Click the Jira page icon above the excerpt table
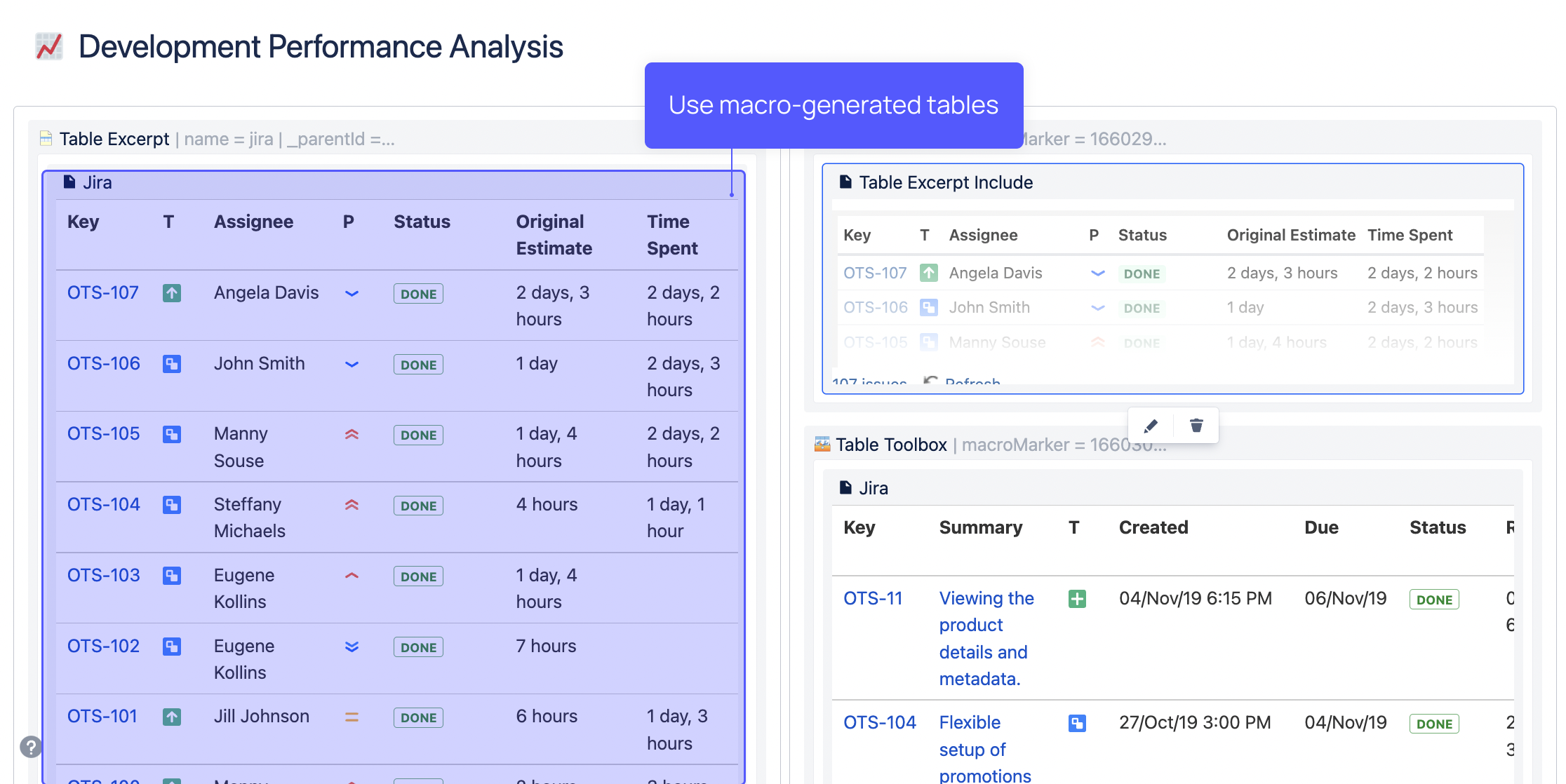This screenshot has width=1566, height=784. pyautogui.click(x=69, y=182)
